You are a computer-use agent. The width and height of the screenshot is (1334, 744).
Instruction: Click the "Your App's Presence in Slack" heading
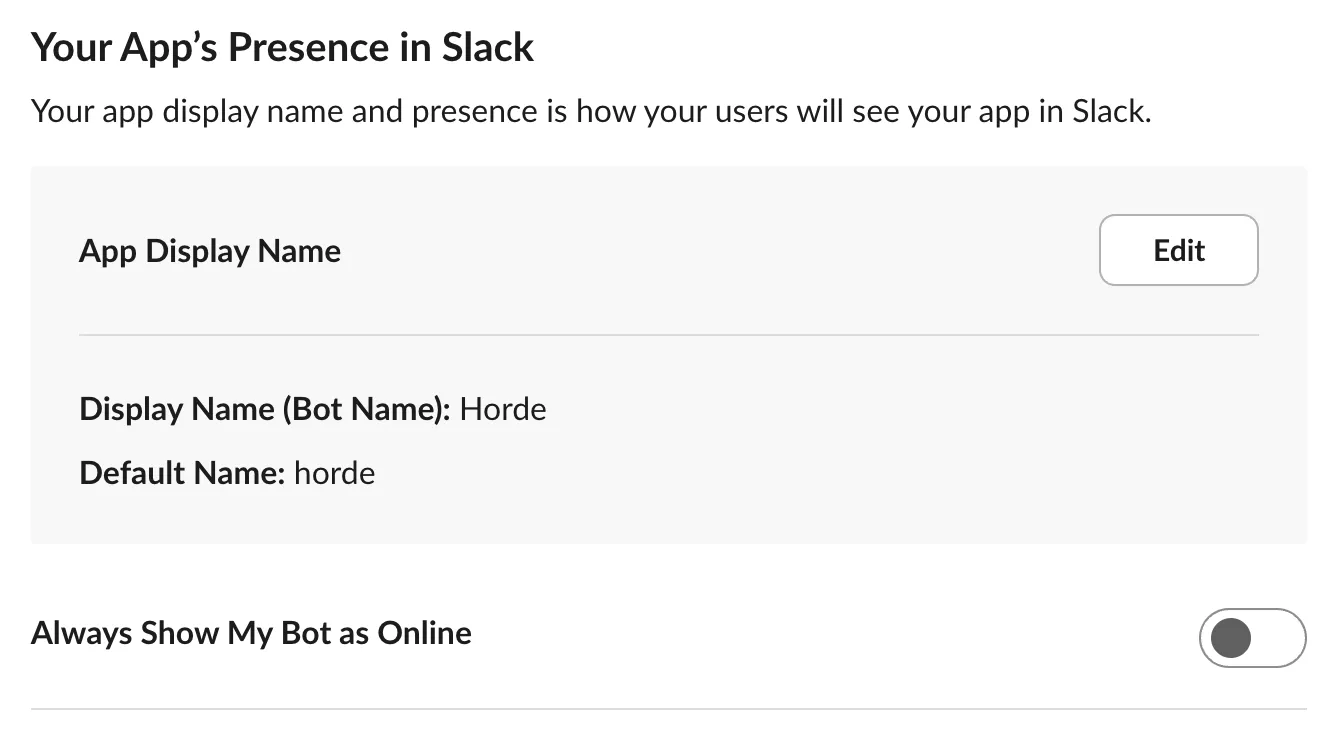[x=282, y=47]
